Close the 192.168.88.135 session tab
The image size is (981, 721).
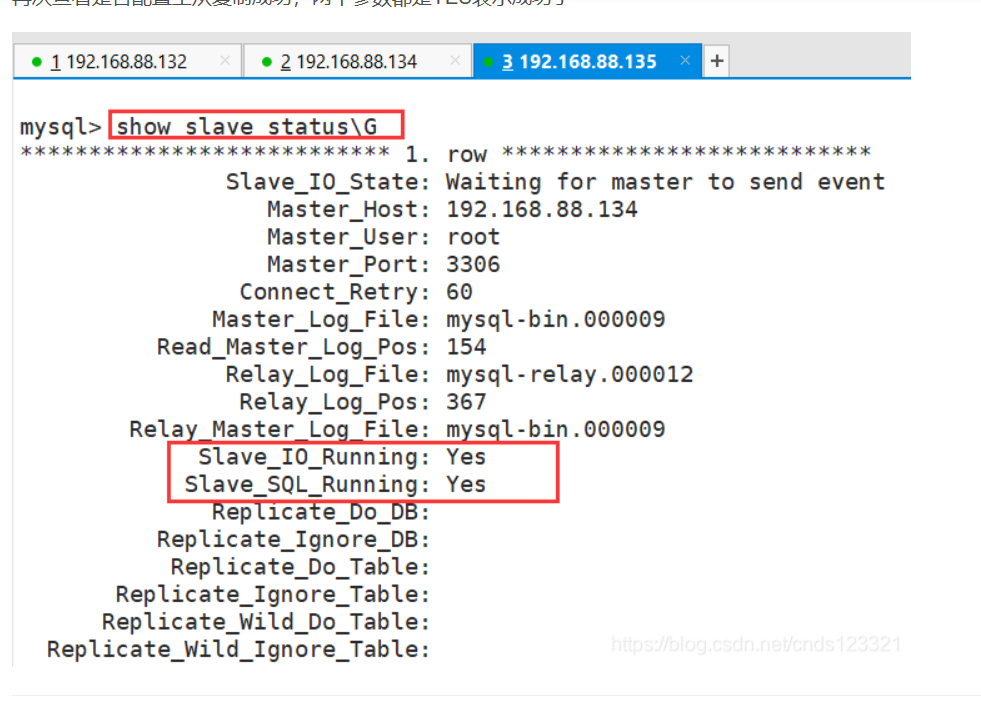click(685, 61)
